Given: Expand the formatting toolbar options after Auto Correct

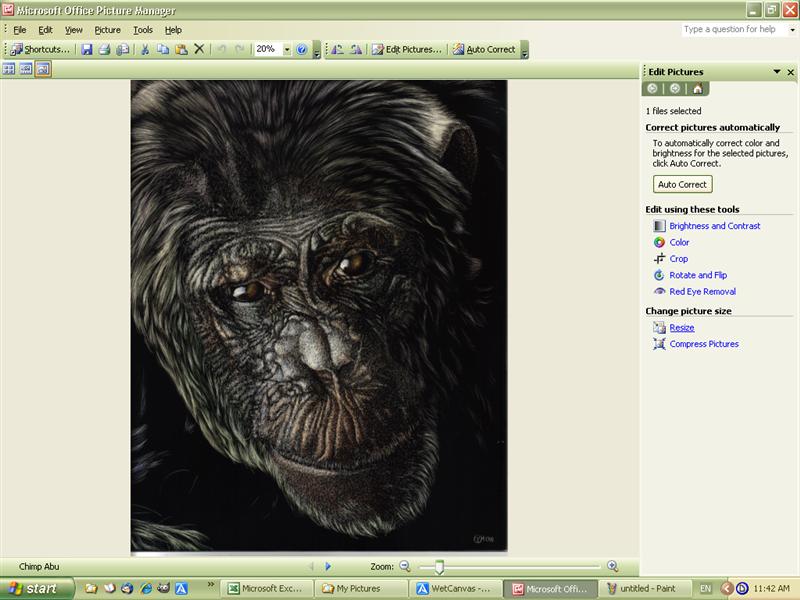Looking at the screenshot, I should [x=524, y=50].
